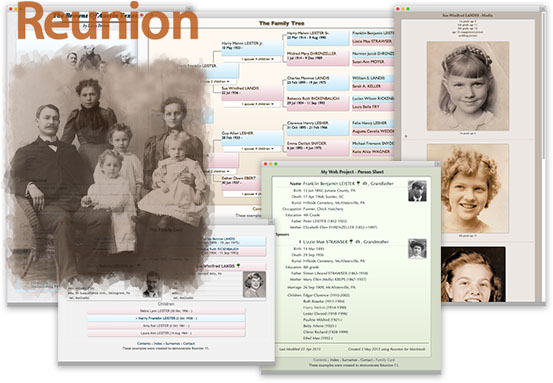Open Lizzie Mae STRAWSER portrait thumbnail

click(417, 249)
